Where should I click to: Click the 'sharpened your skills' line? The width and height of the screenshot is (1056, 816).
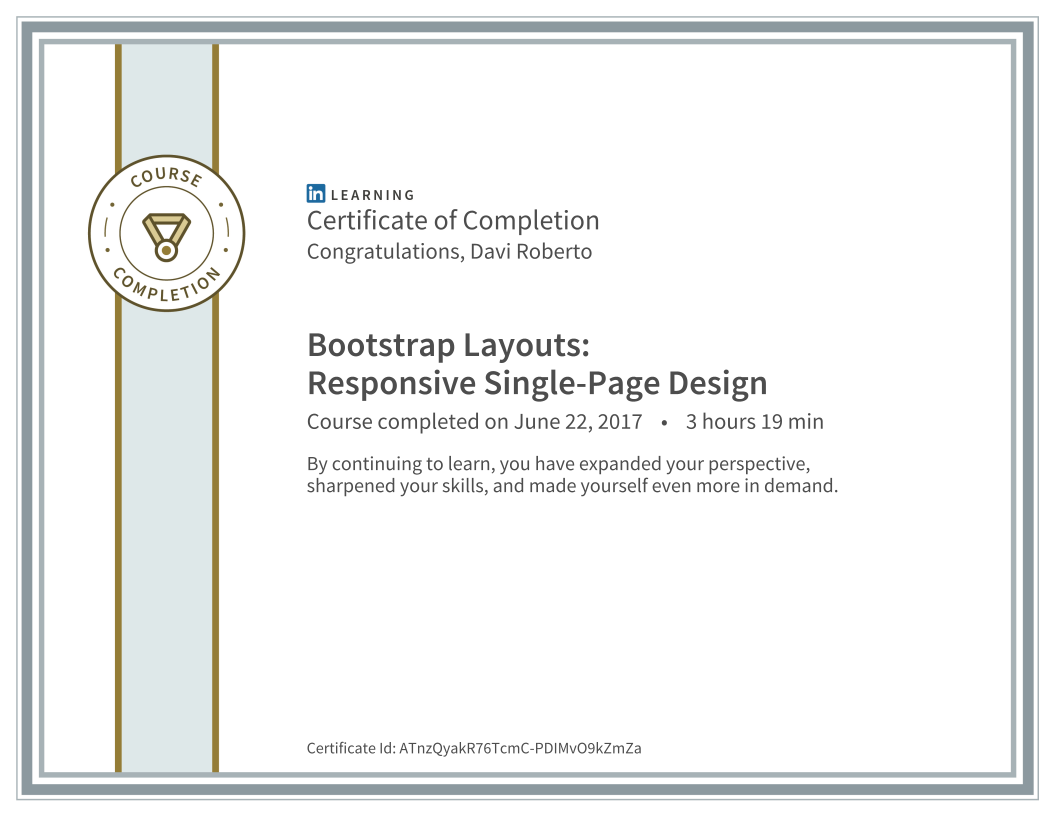coord(572,485)
